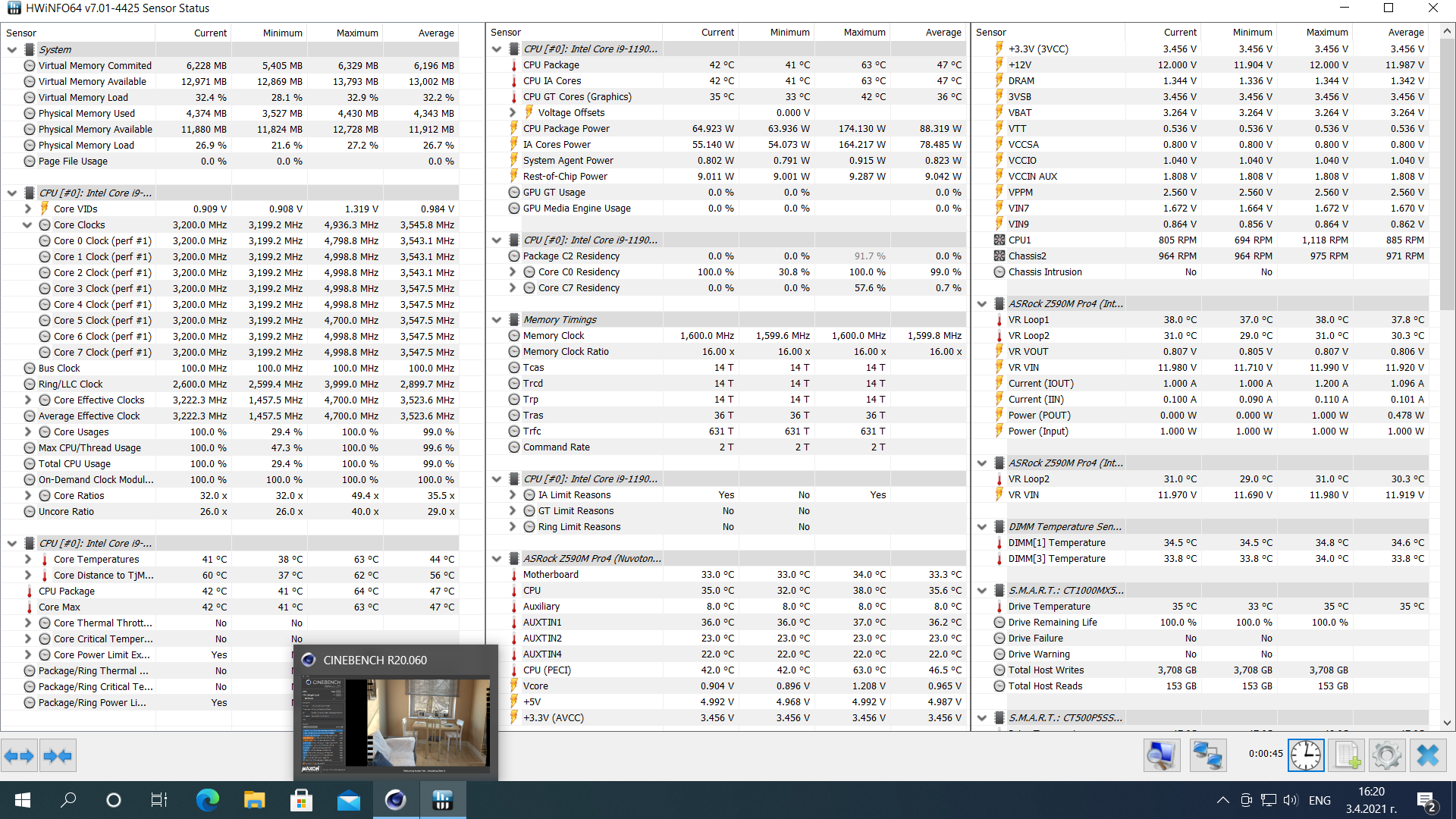Click the Sensor column header in left panel
The image size is (1456, 819).
pyautogui.click(x=78, y=33)
